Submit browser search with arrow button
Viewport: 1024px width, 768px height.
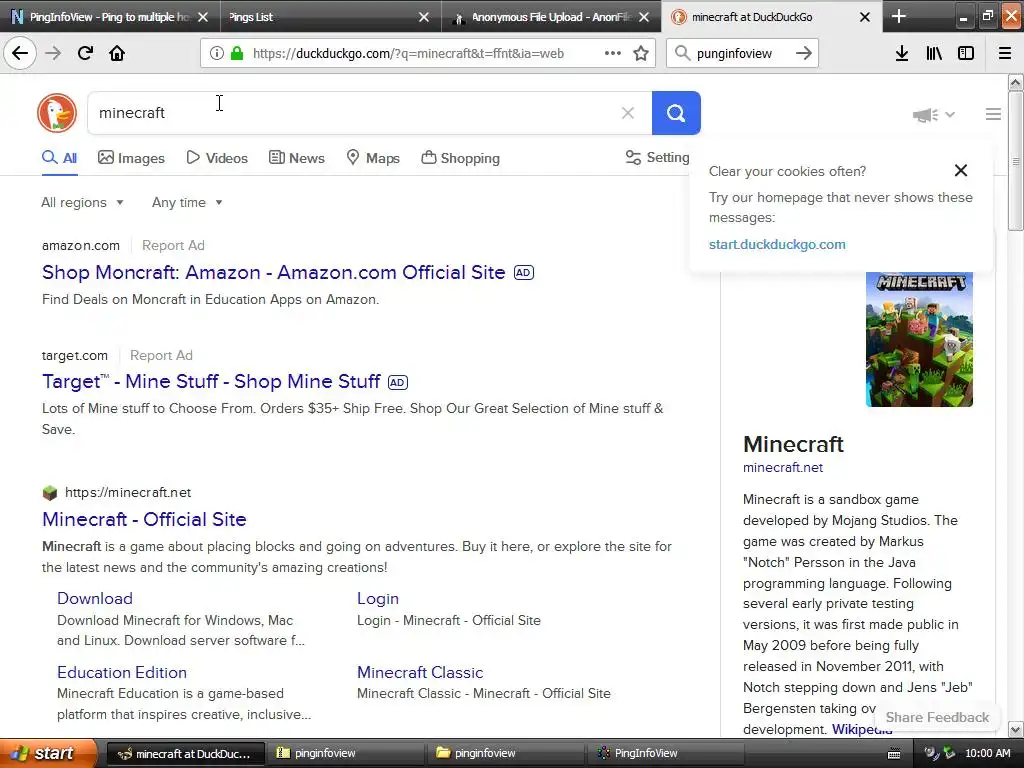click(x=804, y=53)
